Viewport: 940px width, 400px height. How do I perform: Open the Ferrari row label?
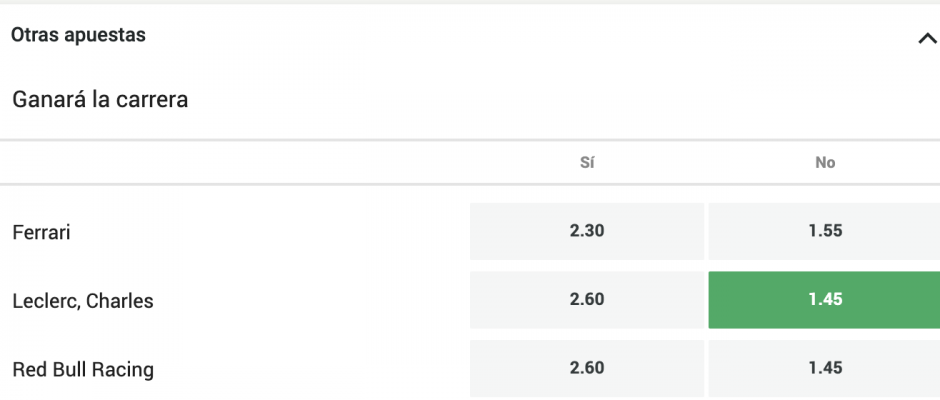[41, 232]
